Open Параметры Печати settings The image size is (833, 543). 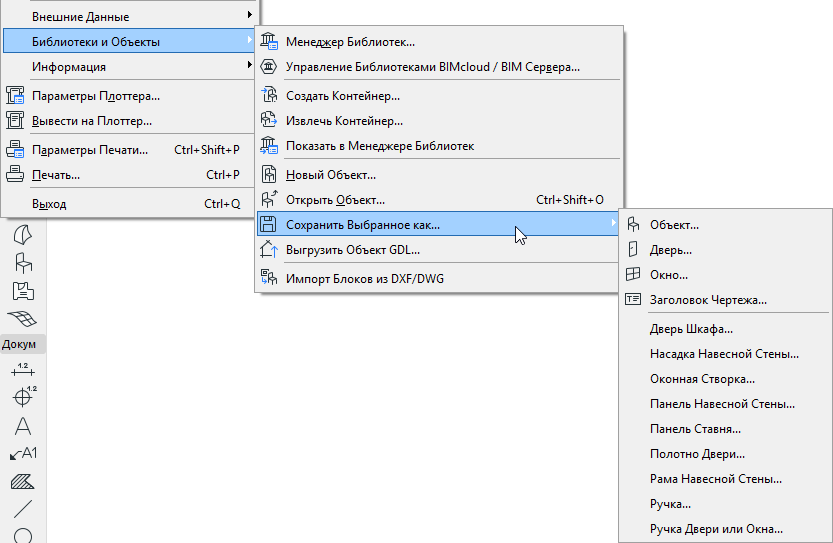128,150
